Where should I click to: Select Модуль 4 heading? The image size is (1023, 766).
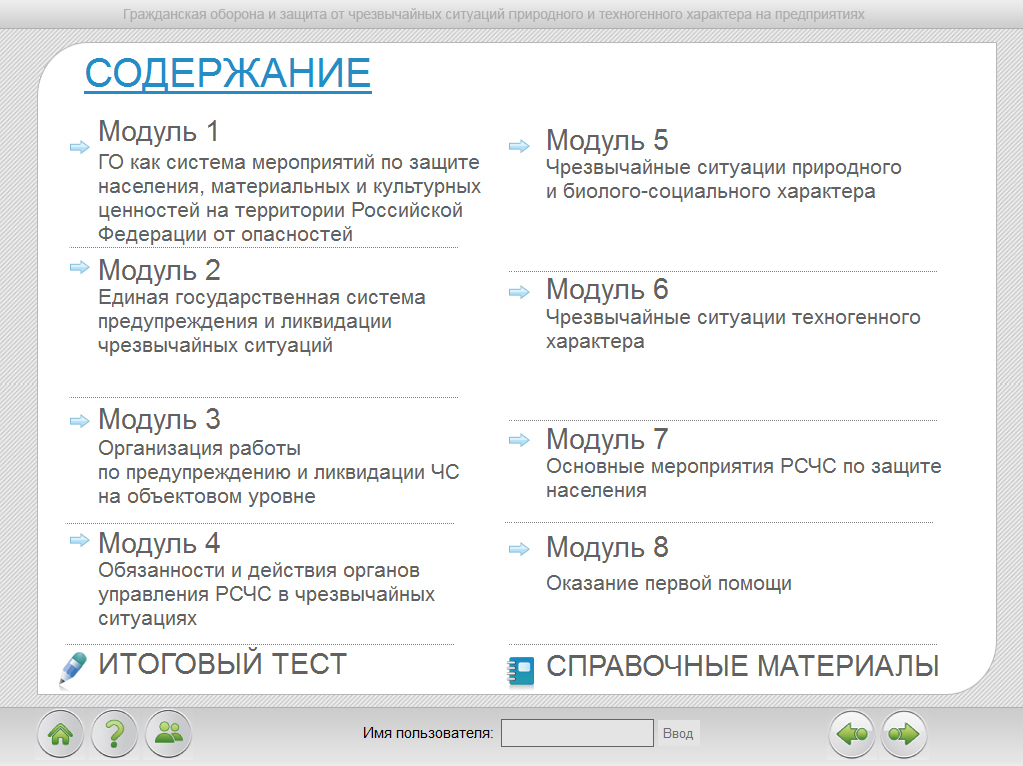159,543
